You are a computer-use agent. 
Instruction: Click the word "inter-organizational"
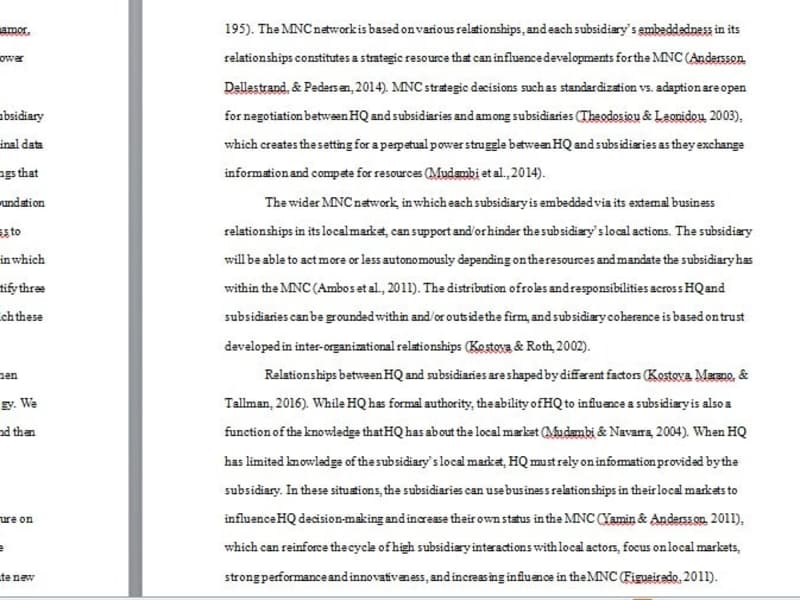click(344, 346)
